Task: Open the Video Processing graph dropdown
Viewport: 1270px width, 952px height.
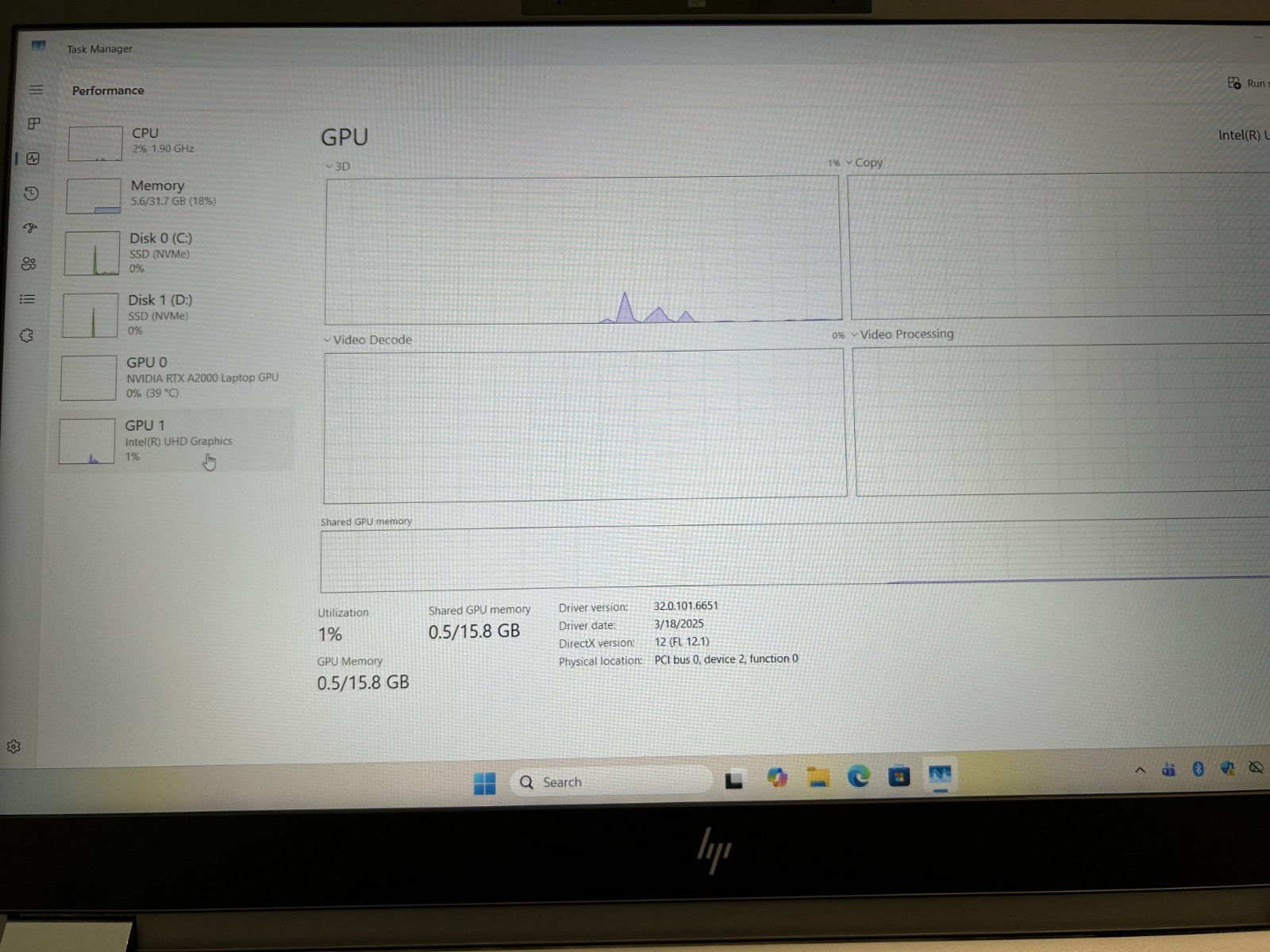Action: (x=902, y=334)
